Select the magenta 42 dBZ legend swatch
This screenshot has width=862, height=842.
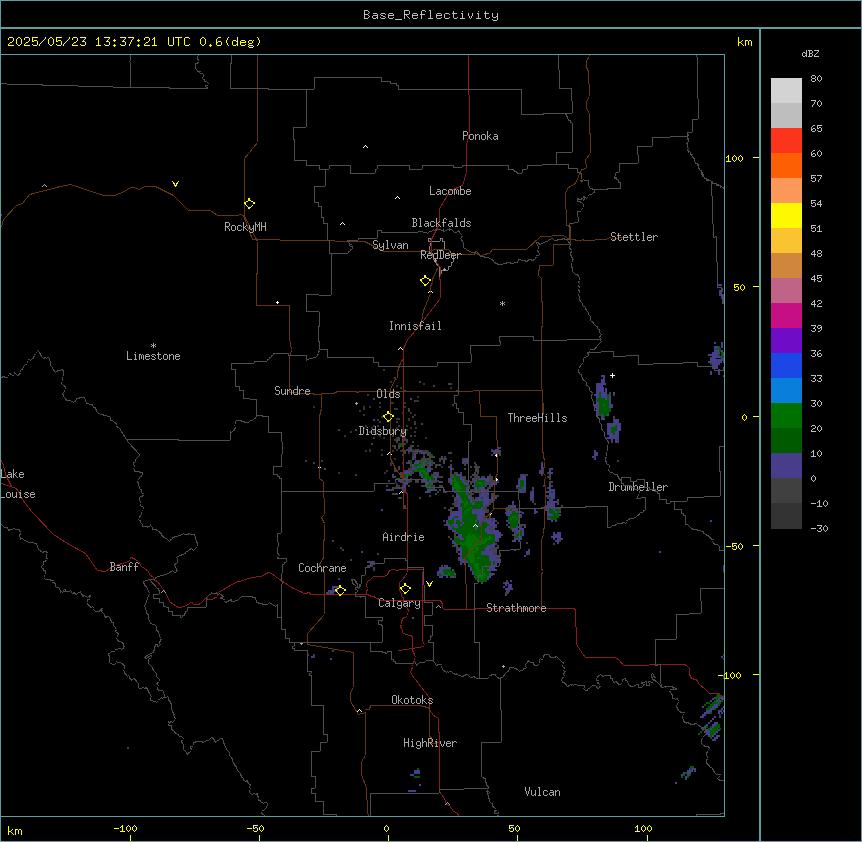pos(786,315)
